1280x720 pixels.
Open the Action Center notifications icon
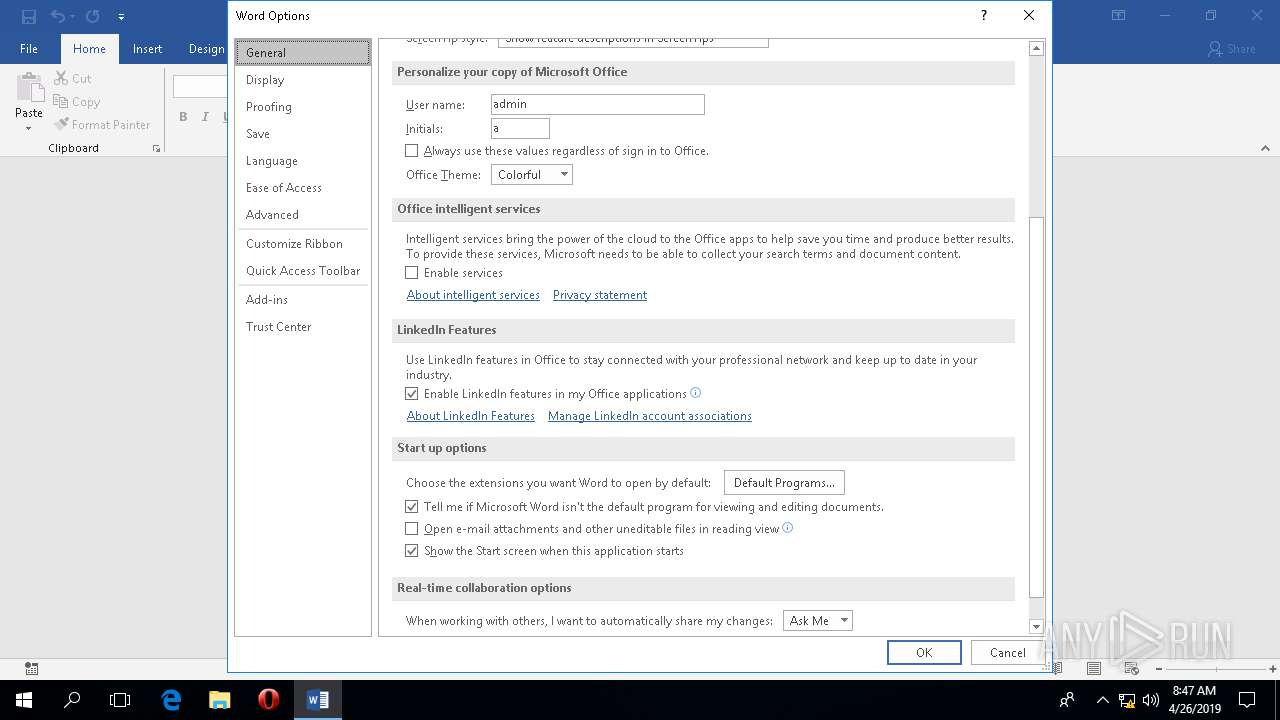(1247, 700)
